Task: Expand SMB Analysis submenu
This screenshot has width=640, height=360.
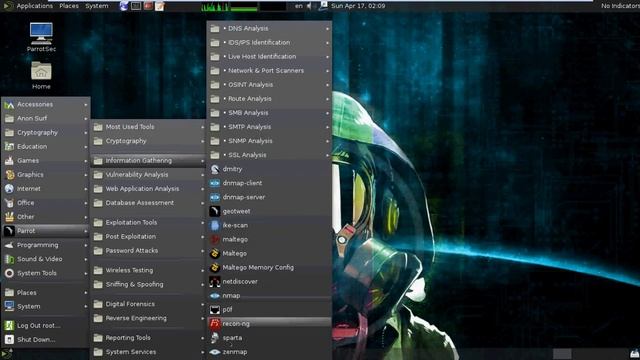Action: click(x=269, y=113)
